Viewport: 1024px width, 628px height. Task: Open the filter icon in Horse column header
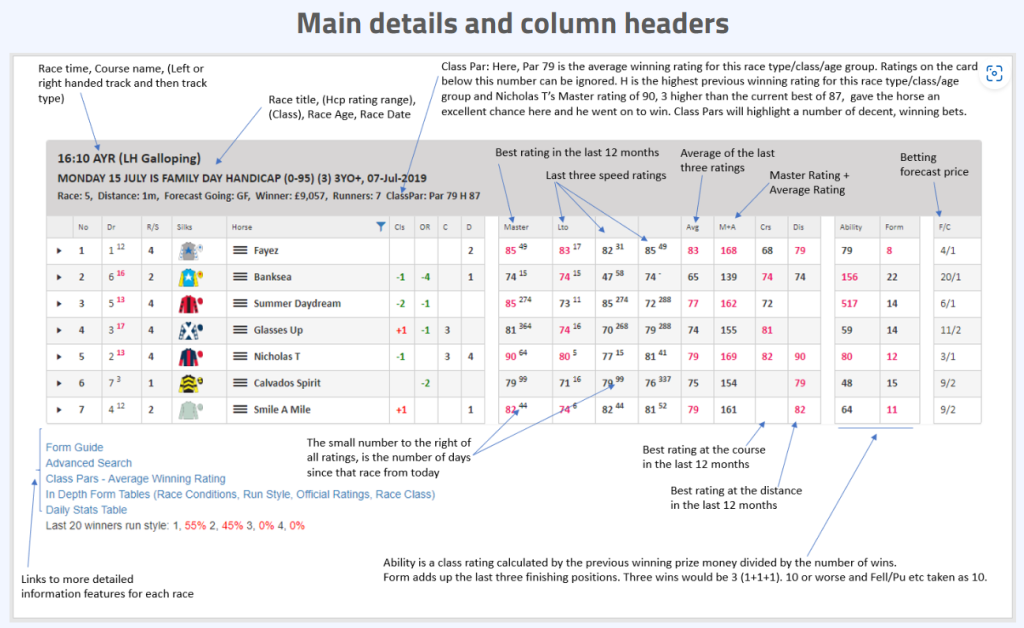(x=381, y=227)
